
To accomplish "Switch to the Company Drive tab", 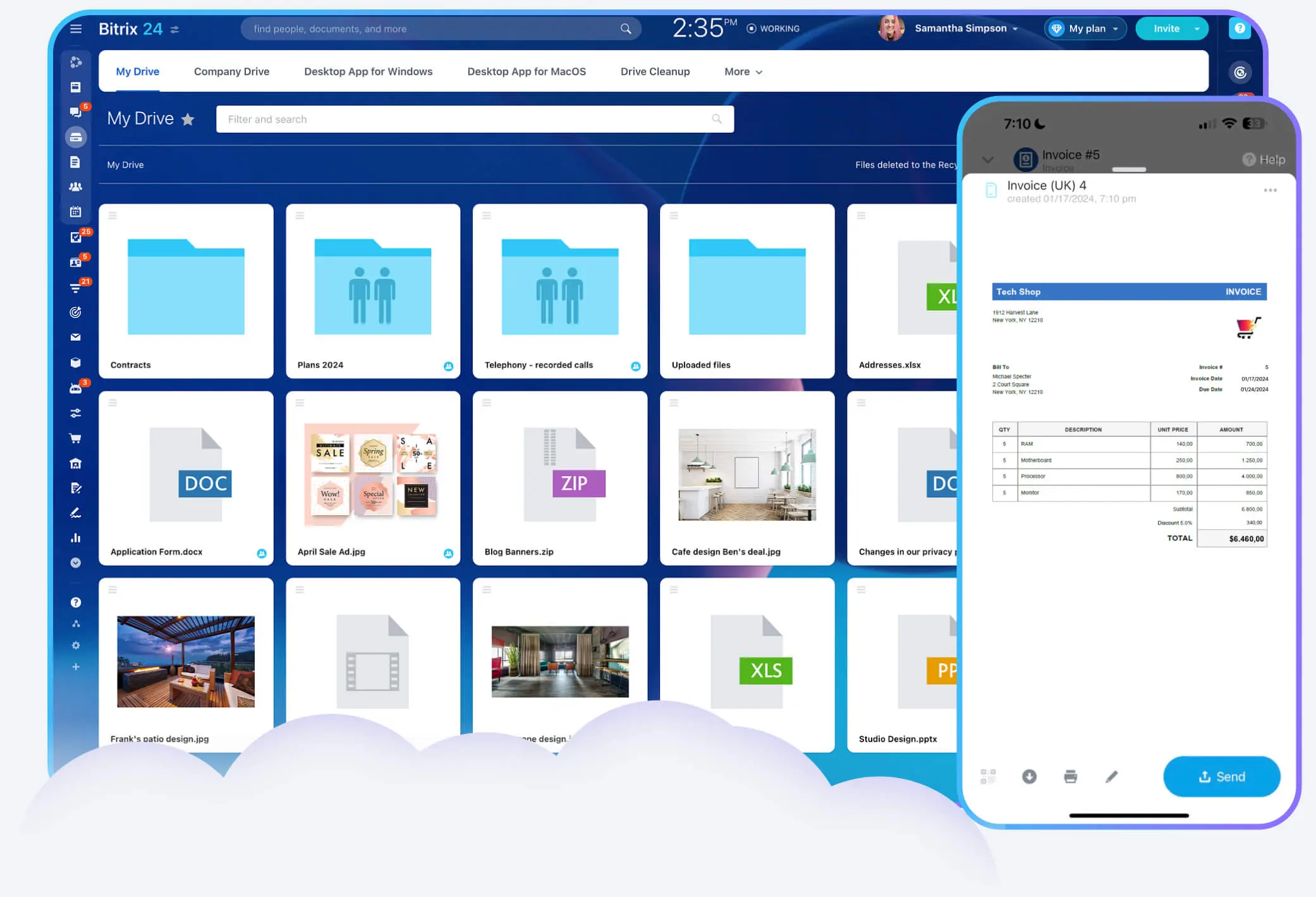I will (x=231, y=71).
